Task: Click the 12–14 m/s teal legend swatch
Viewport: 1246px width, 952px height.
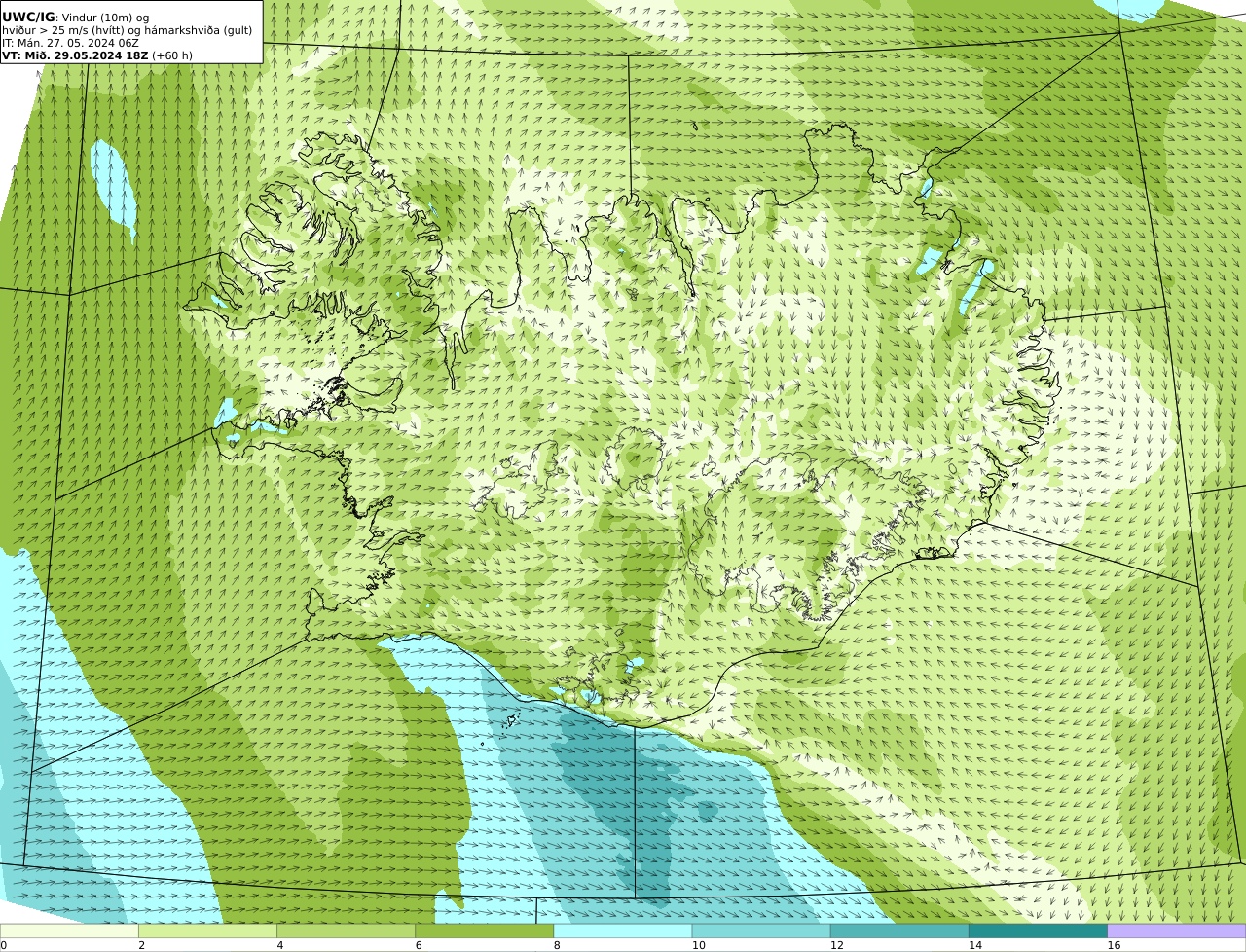Action: click(899, 931)
